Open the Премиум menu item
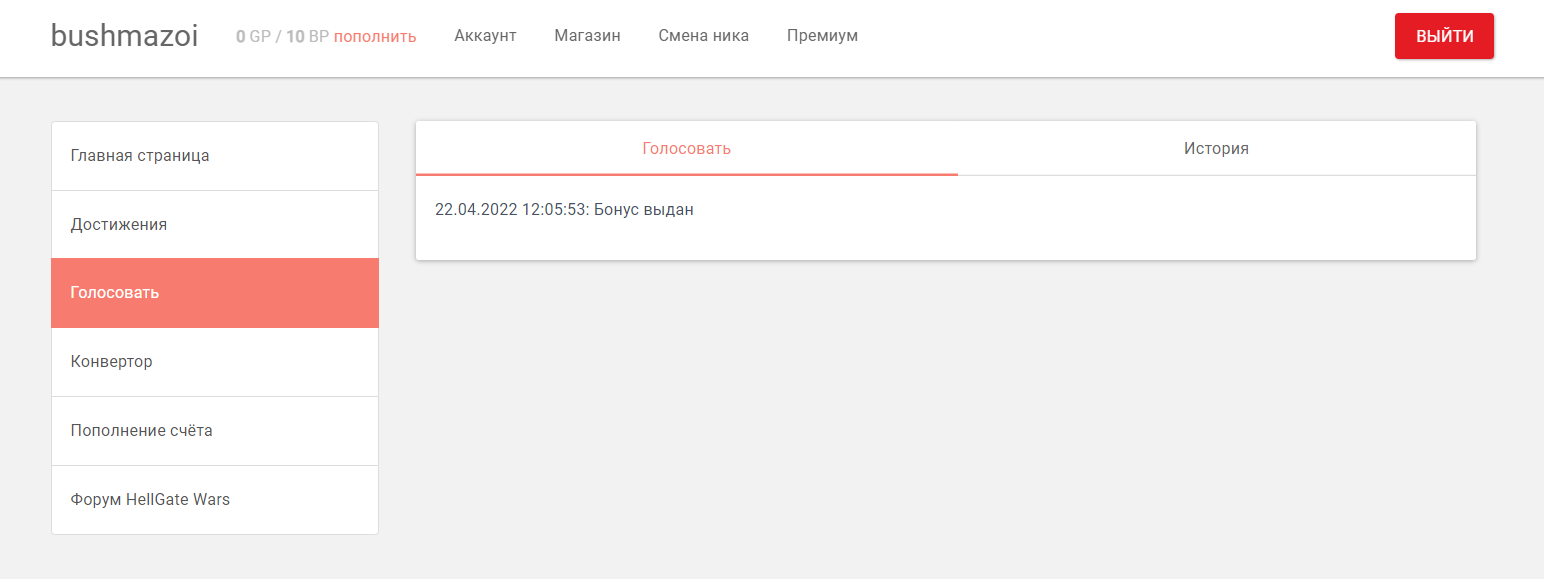 [x=822, y=36]
